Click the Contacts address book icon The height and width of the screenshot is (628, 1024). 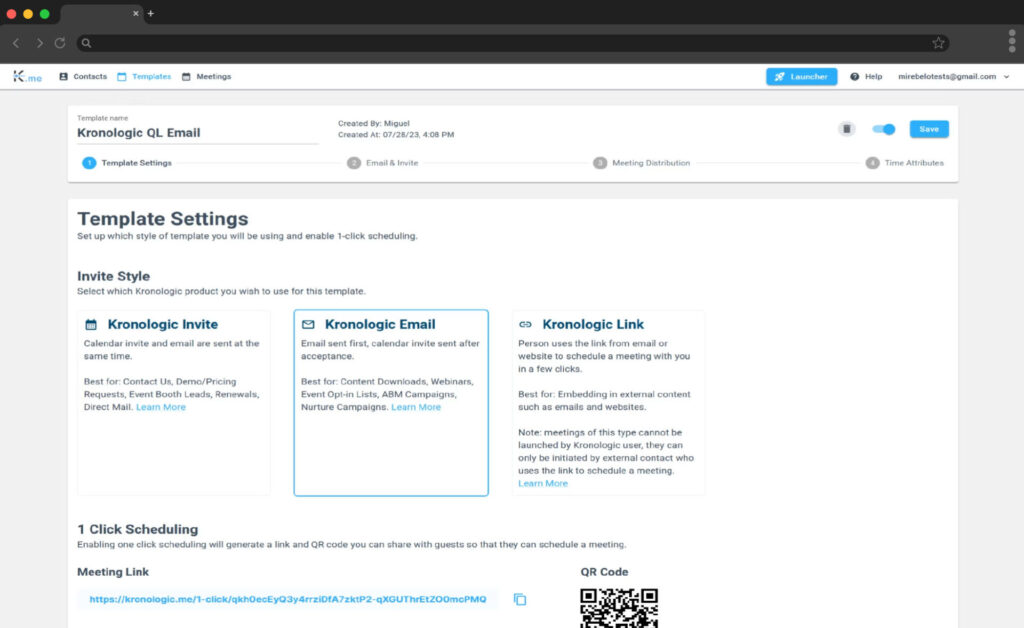tap(63, 76)
